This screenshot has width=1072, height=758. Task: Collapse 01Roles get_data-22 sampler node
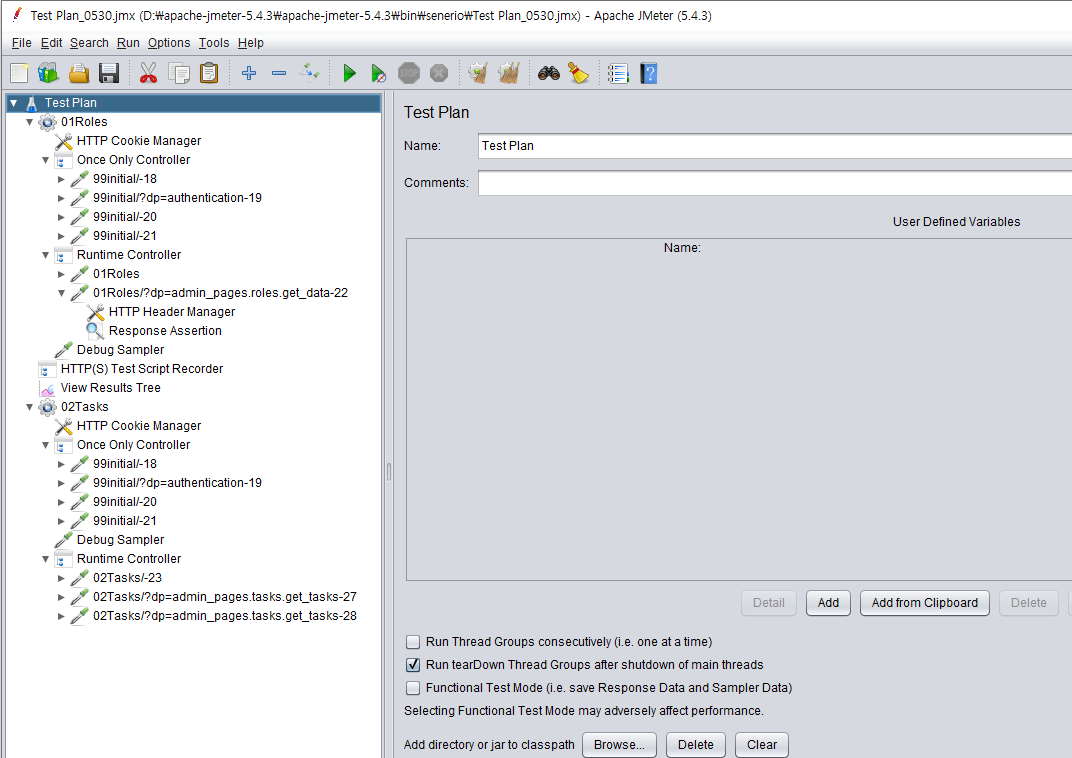point(62,293)
